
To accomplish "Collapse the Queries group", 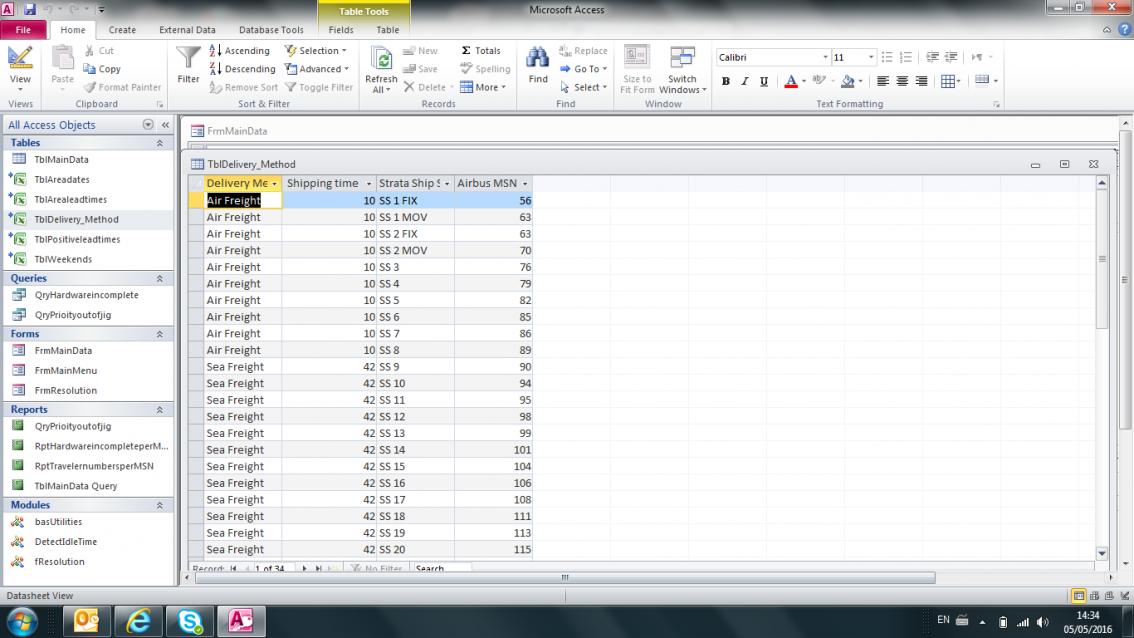I will pyautogui.click(x=160, y=278).
